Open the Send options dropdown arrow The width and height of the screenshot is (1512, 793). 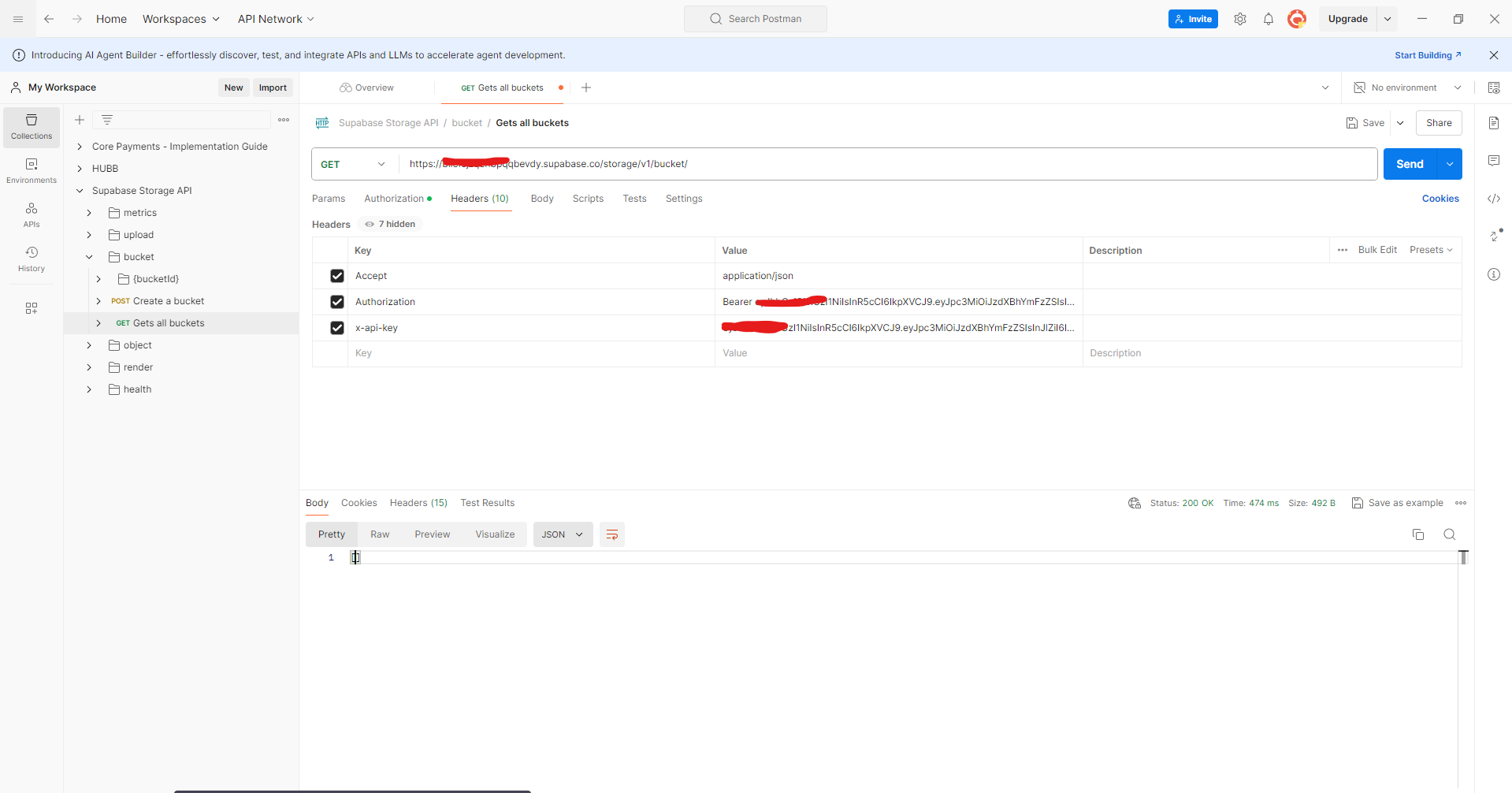[x=1450, y=164]
